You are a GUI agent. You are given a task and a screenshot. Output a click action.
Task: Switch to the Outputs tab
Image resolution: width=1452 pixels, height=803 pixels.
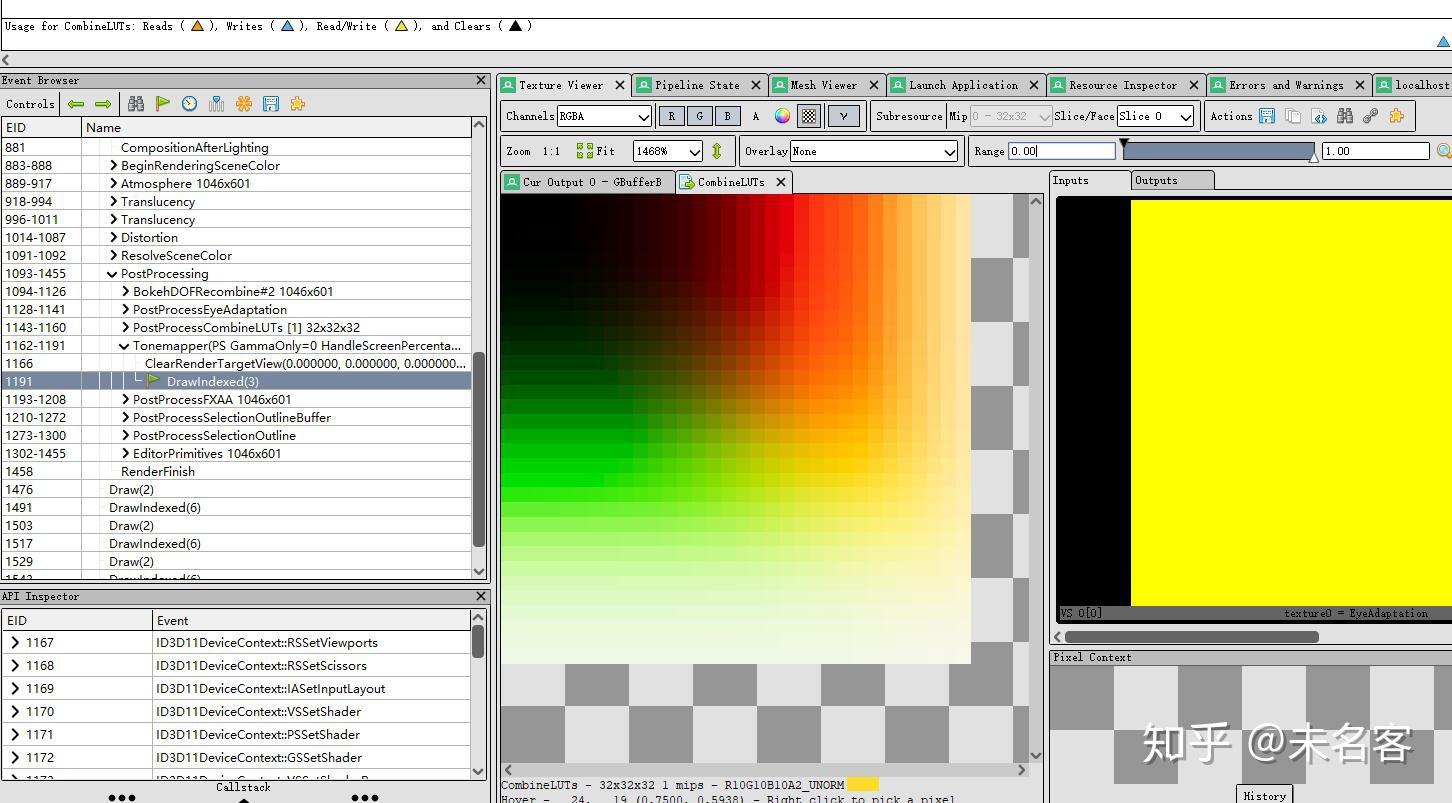coord(1172,180)
